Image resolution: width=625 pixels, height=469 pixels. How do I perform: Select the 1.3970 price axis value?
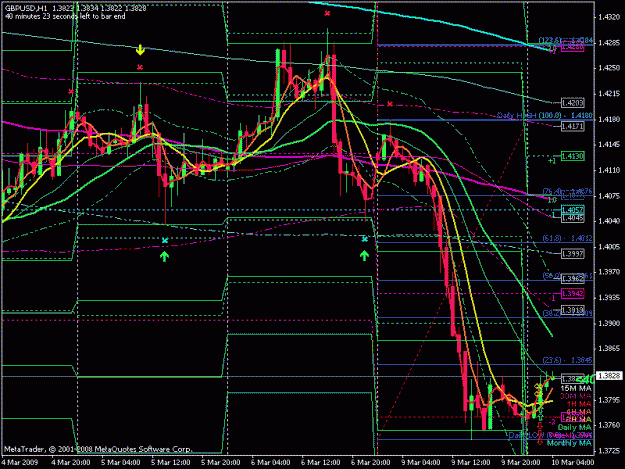(x=610, y=272)
